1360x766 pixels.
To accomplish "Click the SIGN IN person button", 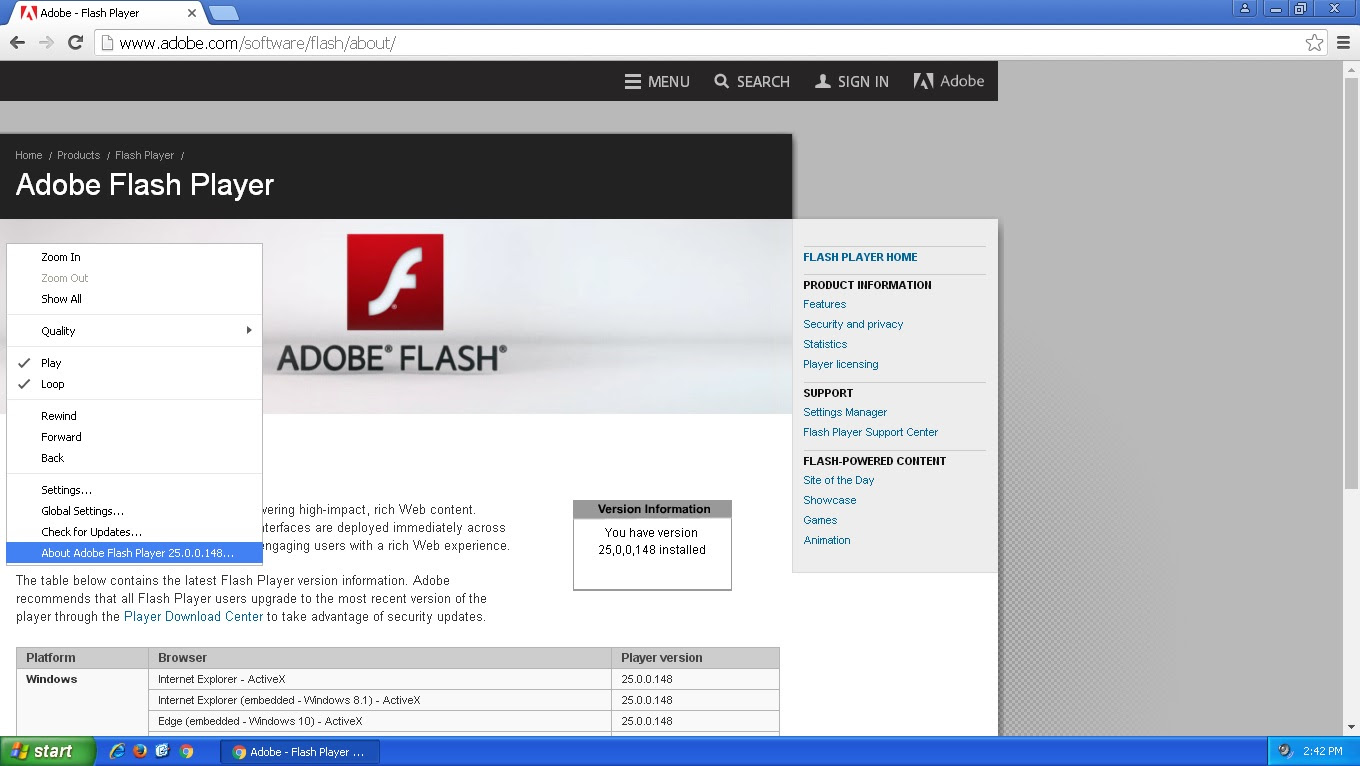I will [x=852, y=81].
